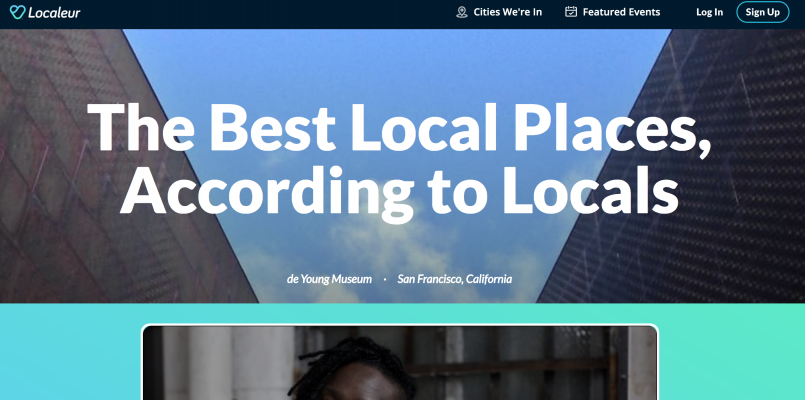Click the Localeur wordmark text
Viewport: 805px width, 400px height.
tap(55, 12)
